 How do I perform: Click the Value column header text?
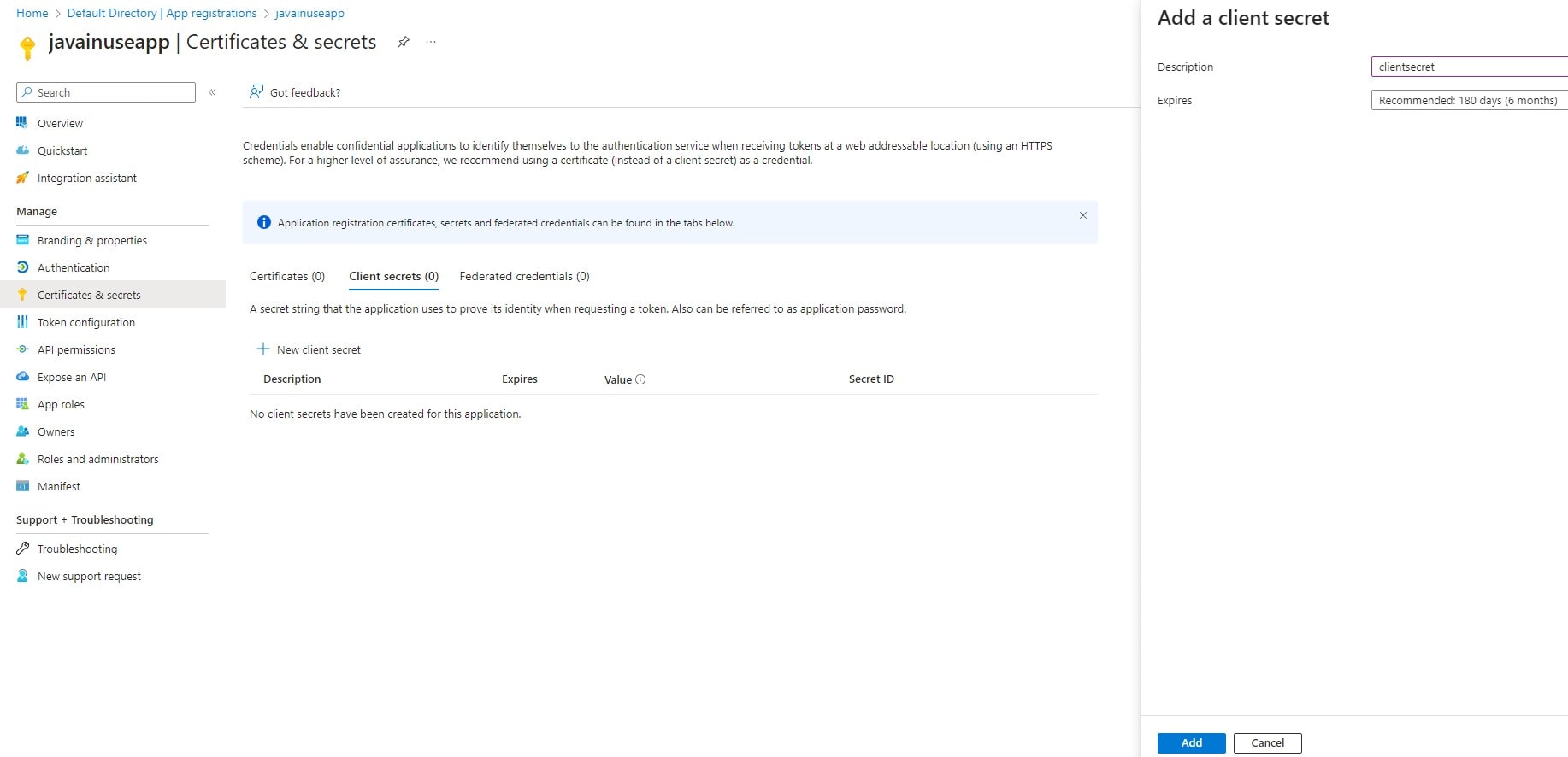618,379
